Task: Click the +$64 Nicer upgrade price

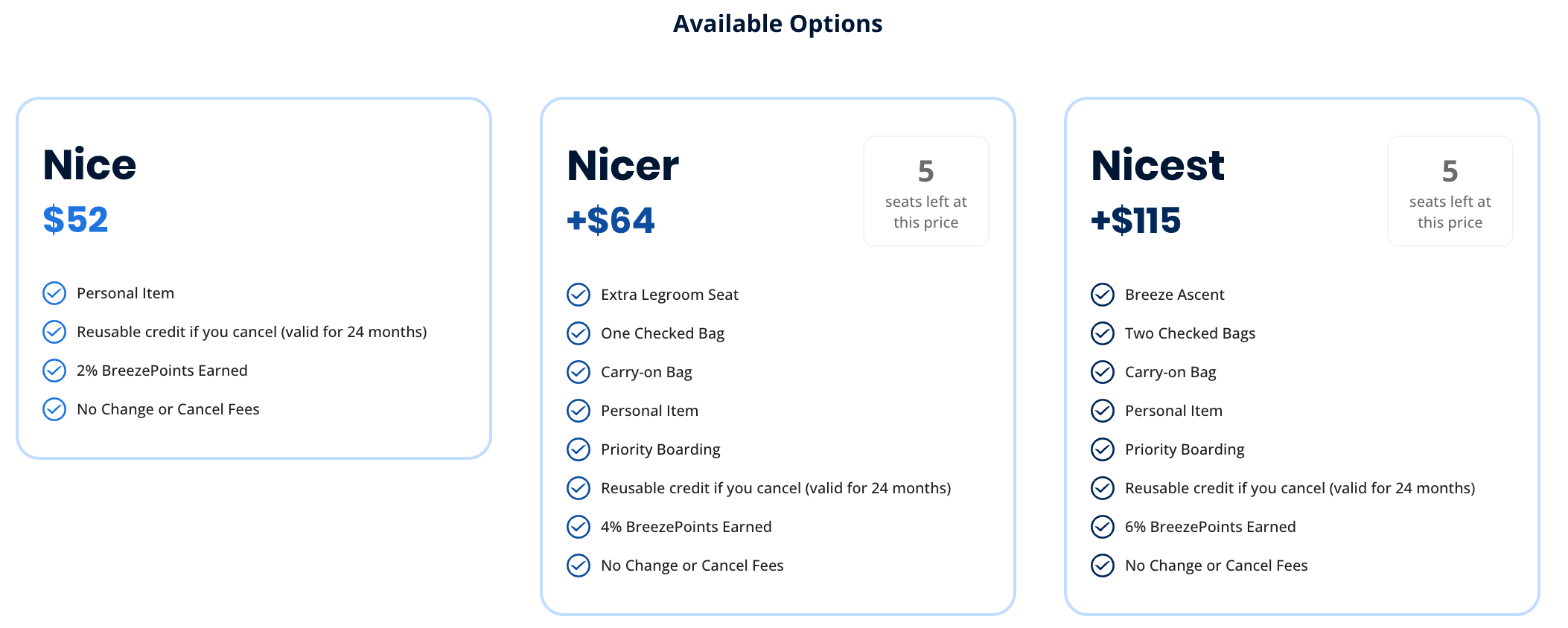Action: click(x=611, y=220)
